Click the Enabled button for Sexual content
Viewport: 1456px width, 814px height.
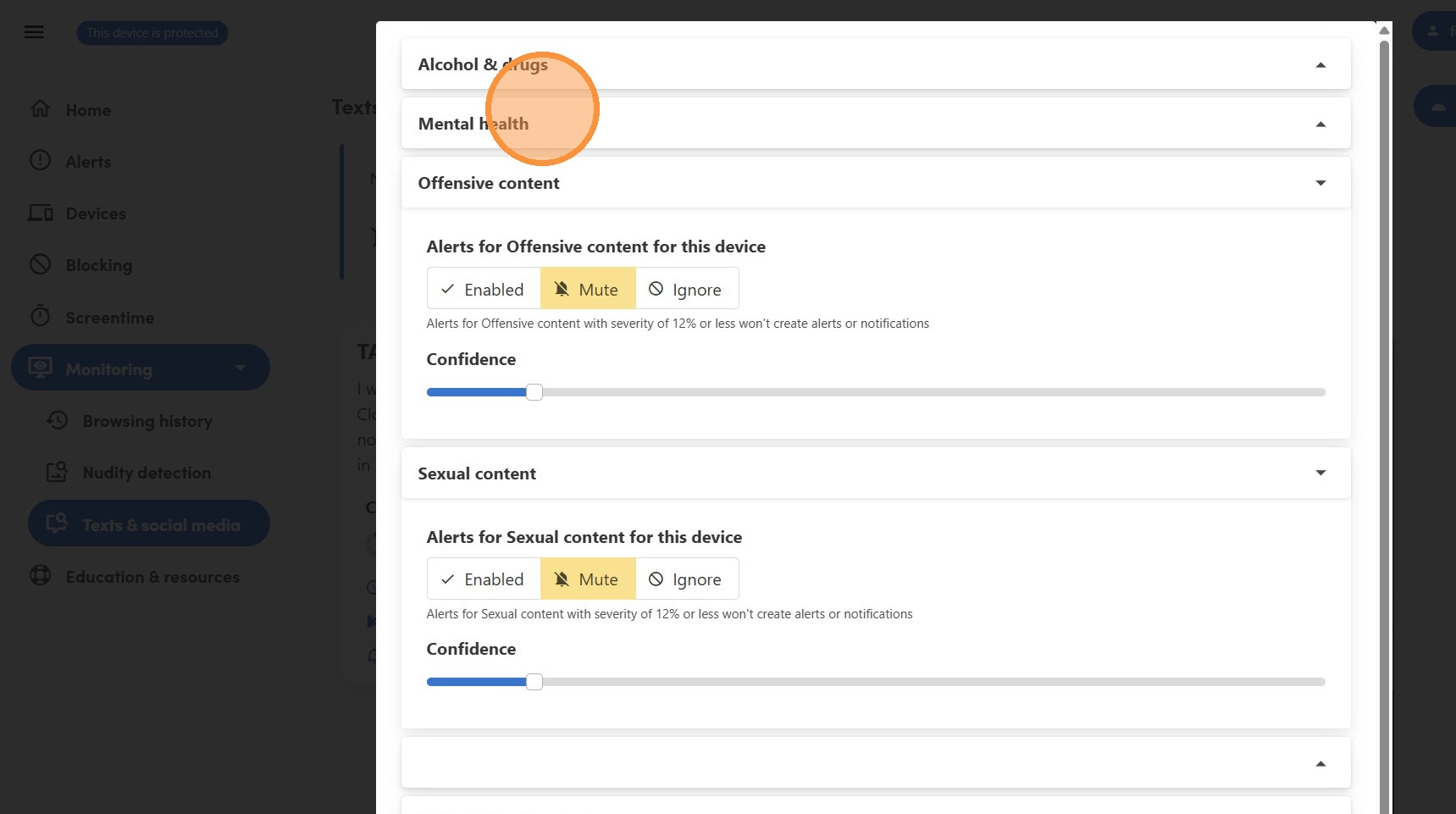click(x=484, y=579)
